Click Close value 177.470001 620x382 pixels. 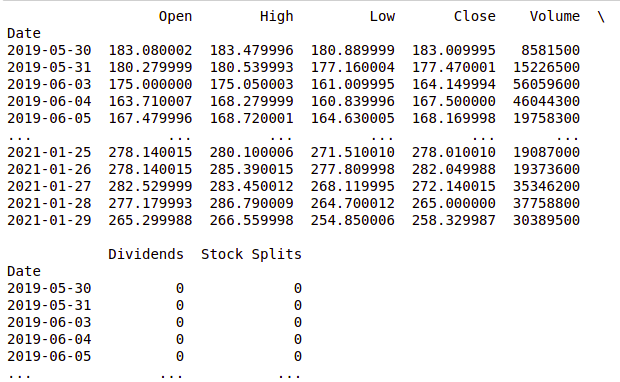[x=454, y=67]
